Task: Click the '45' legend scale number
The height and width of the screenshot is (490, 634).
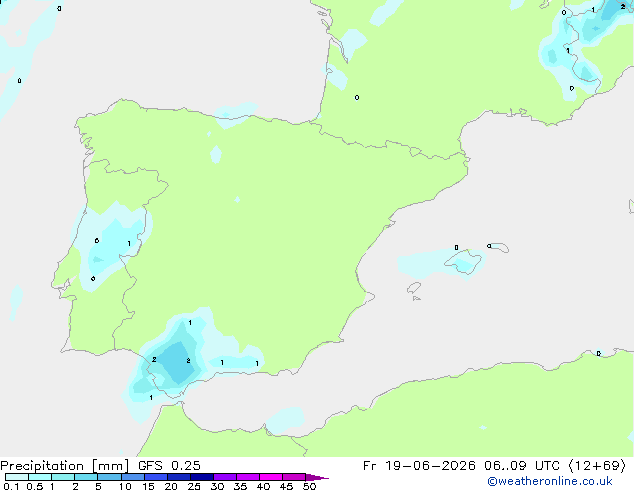Action: point(286,486)
